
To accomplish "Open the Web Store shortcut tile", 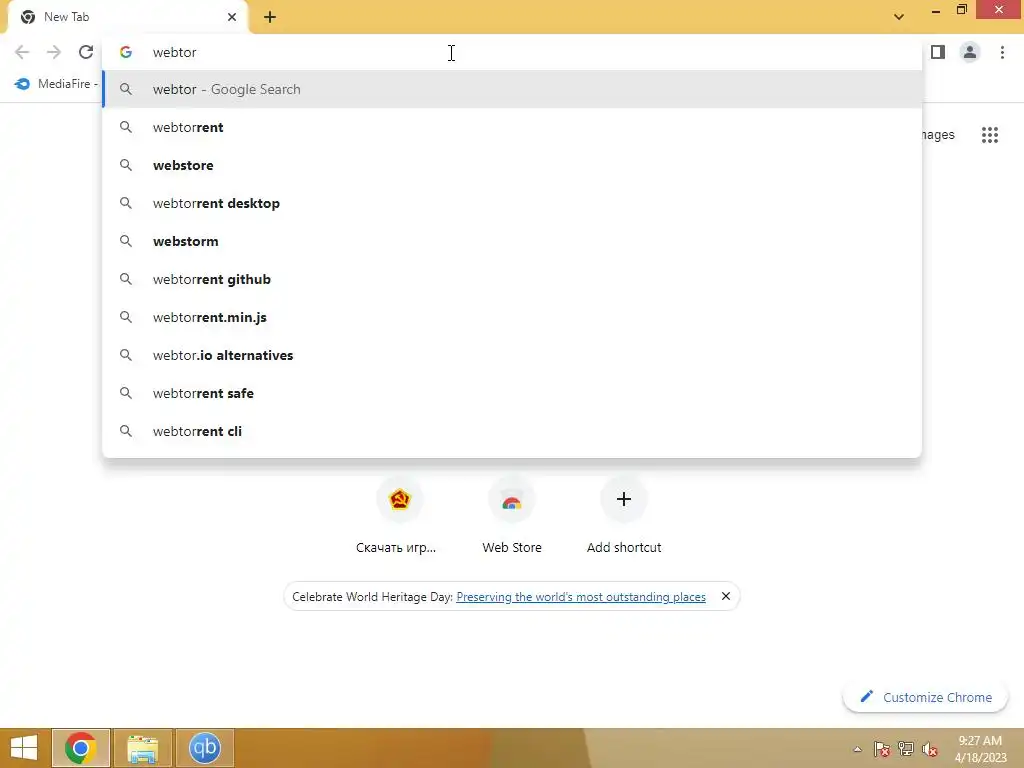I will click(x=511, y=516).
